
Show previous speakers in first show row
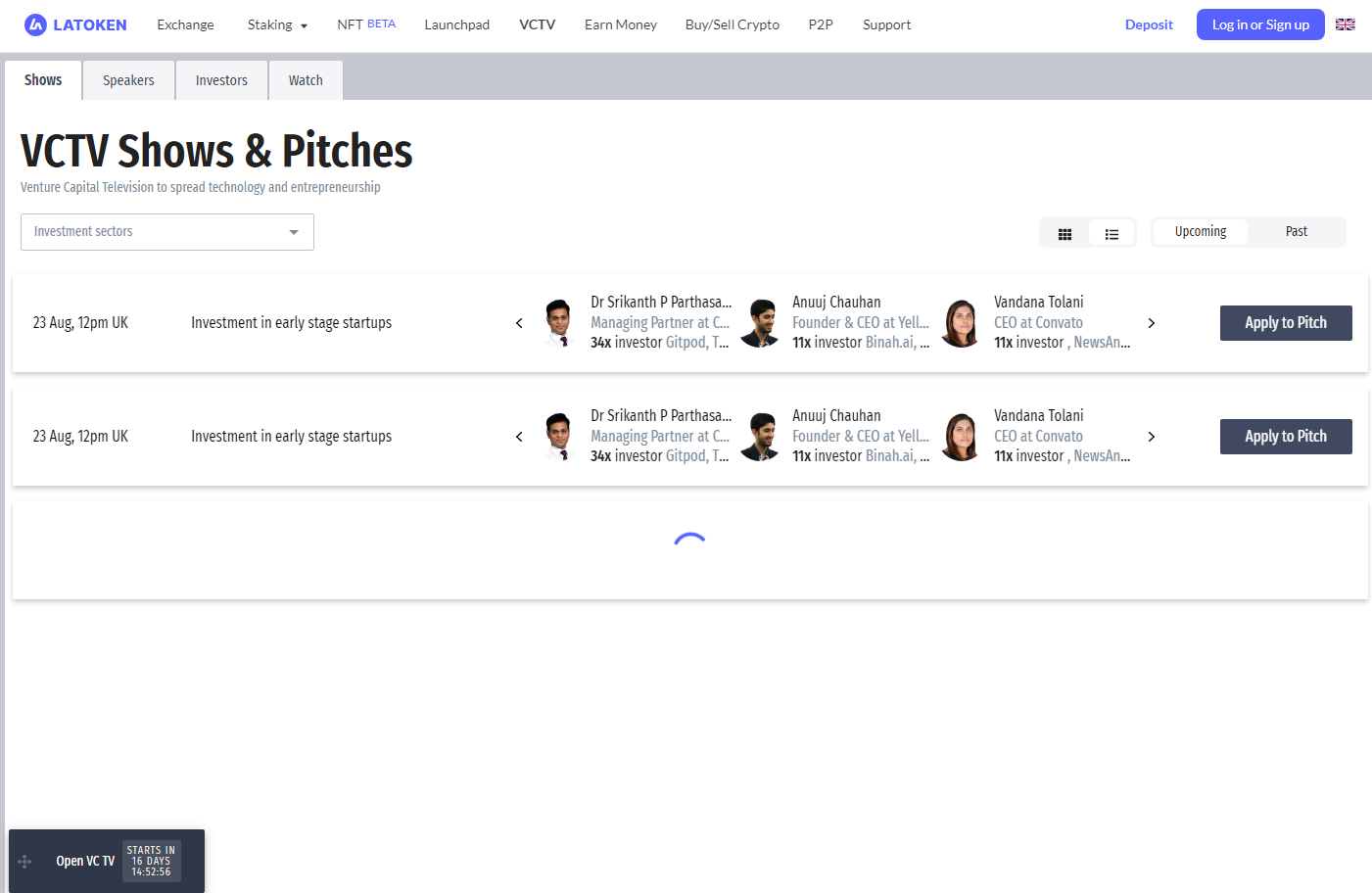coord(519,323)
